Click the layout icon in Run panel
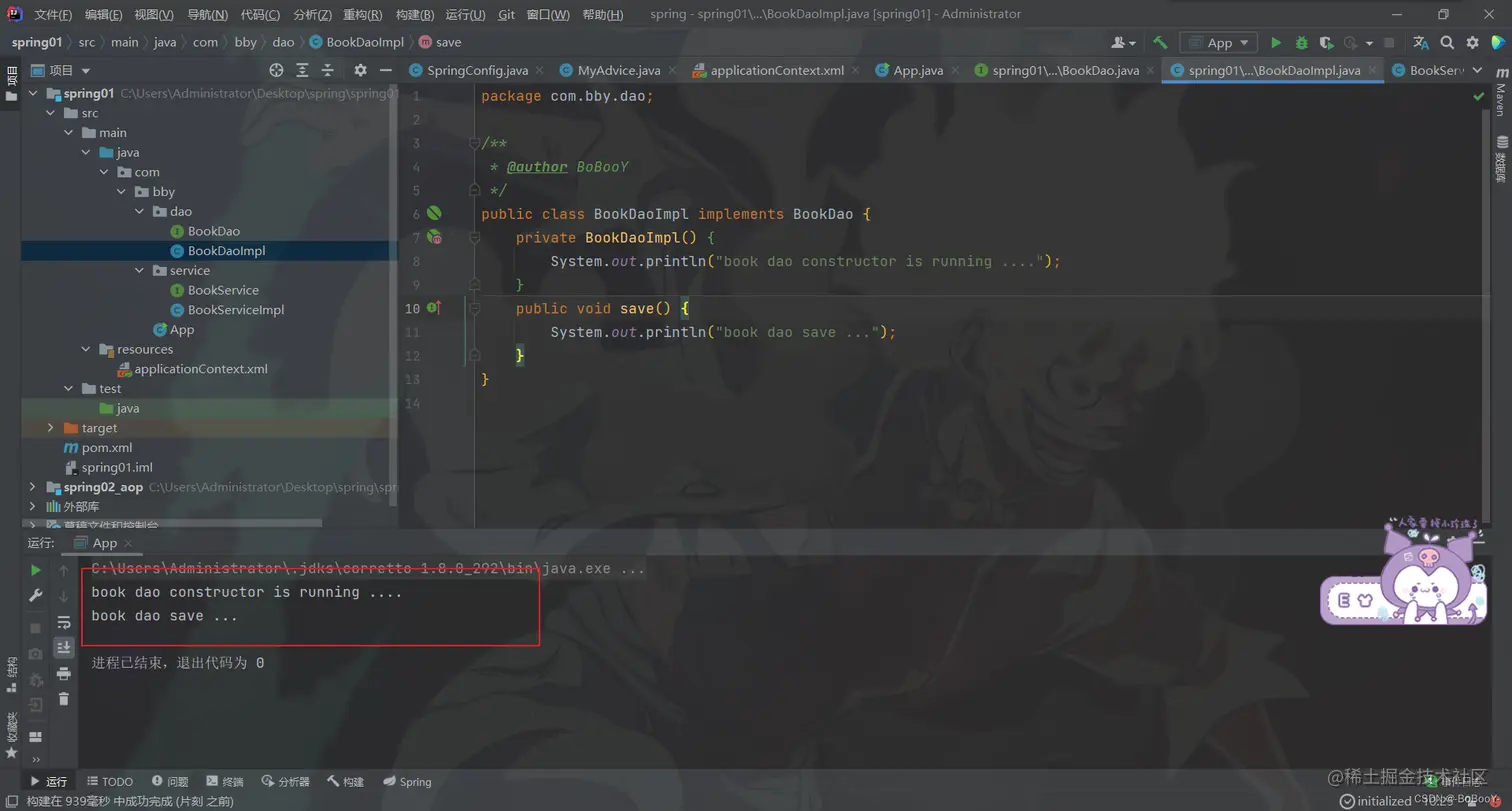 (36, 737)
